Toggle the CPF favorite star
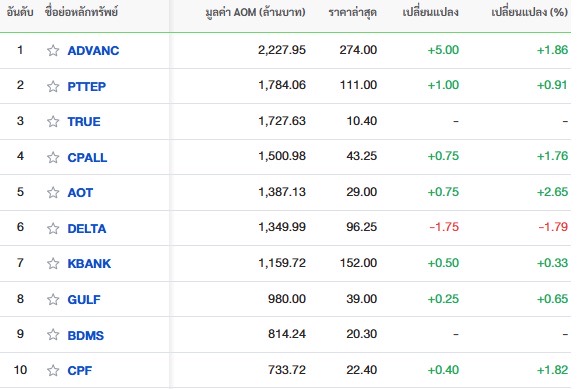586x389 pixels. (x=53, y=370)
